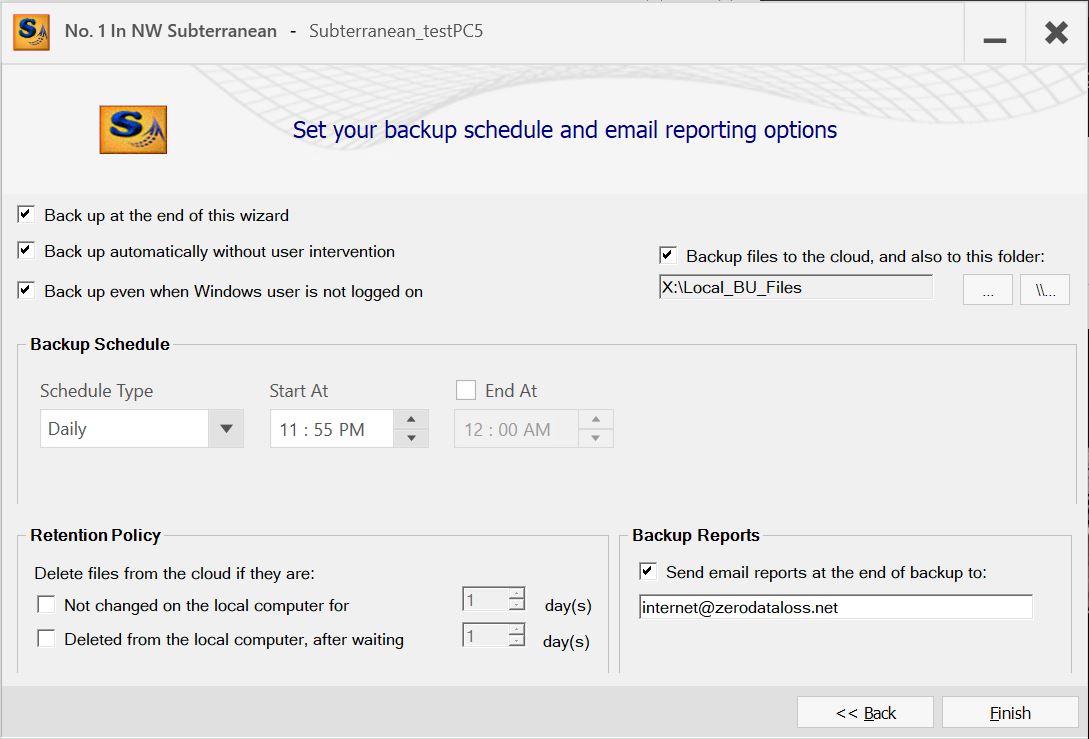Click the browse local folder '...' button
Image resolution: width=1089 pixels, height=739 pixels.
[987, 289]
